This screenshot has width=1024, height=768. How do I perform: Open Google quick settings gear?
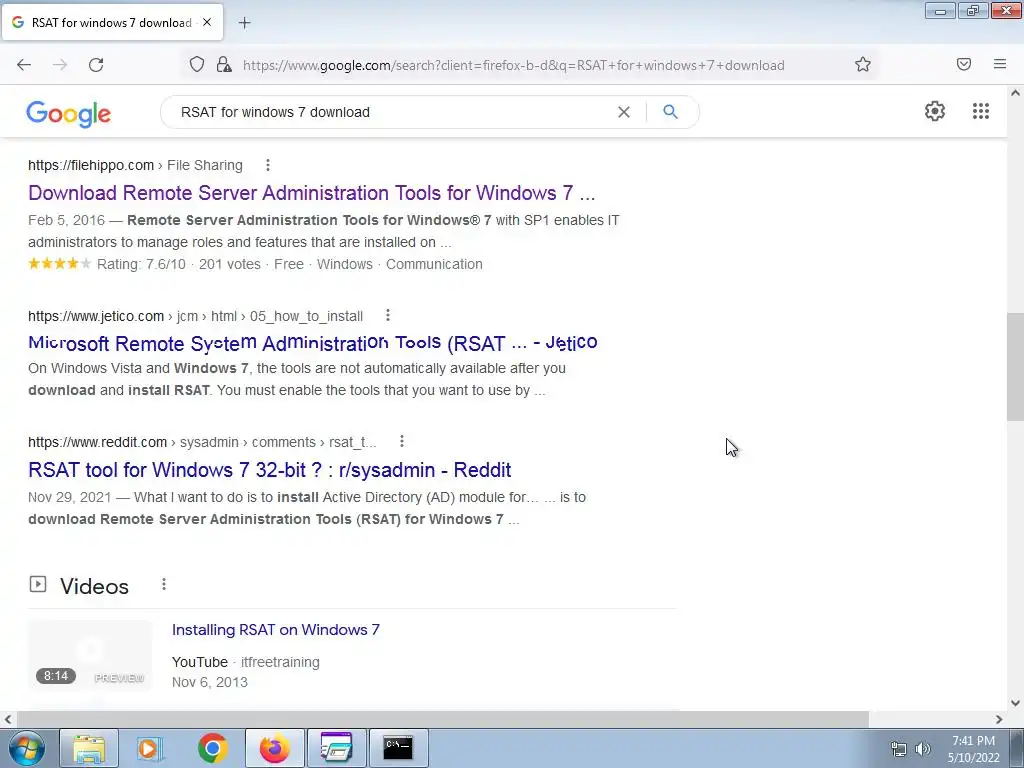pos(935,111)
